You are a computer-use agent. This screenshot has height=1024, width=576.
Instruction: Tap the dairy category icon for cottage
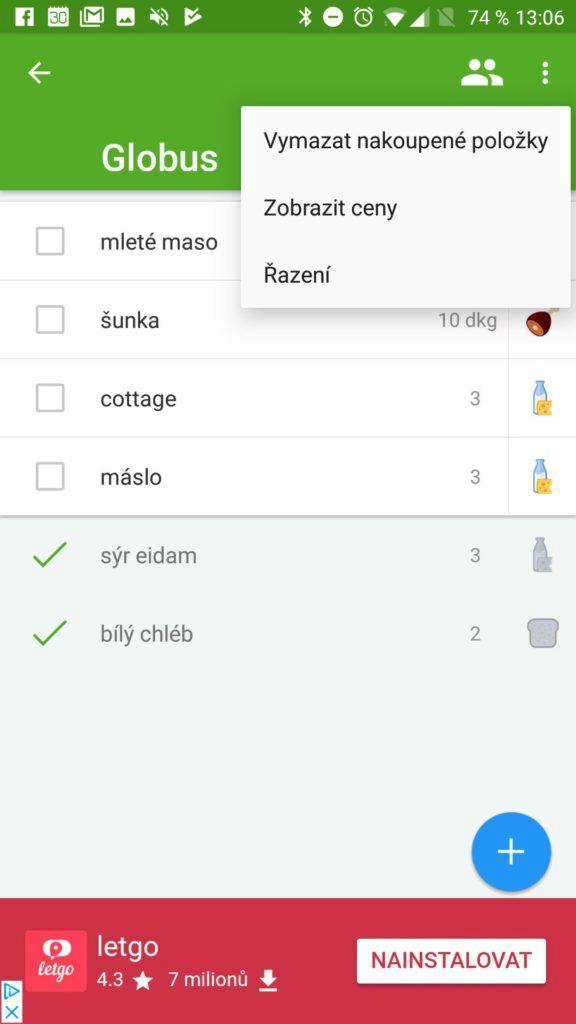tap(542, 398)
